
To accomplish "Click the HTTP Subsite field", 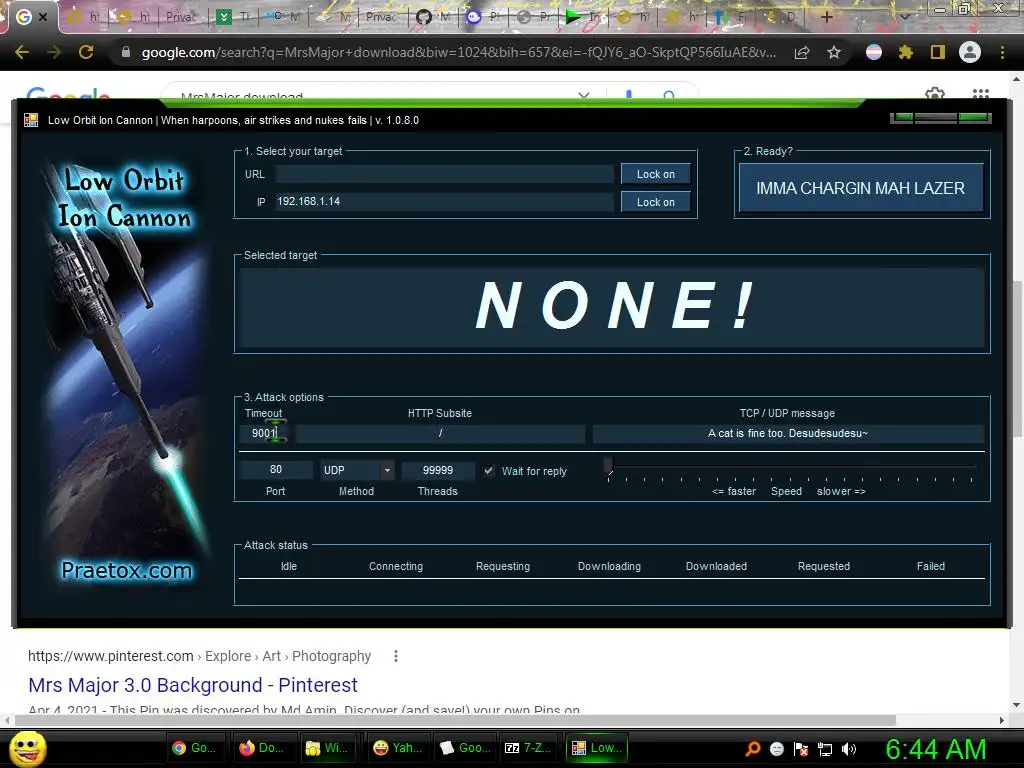I will [x=440, y=433].
